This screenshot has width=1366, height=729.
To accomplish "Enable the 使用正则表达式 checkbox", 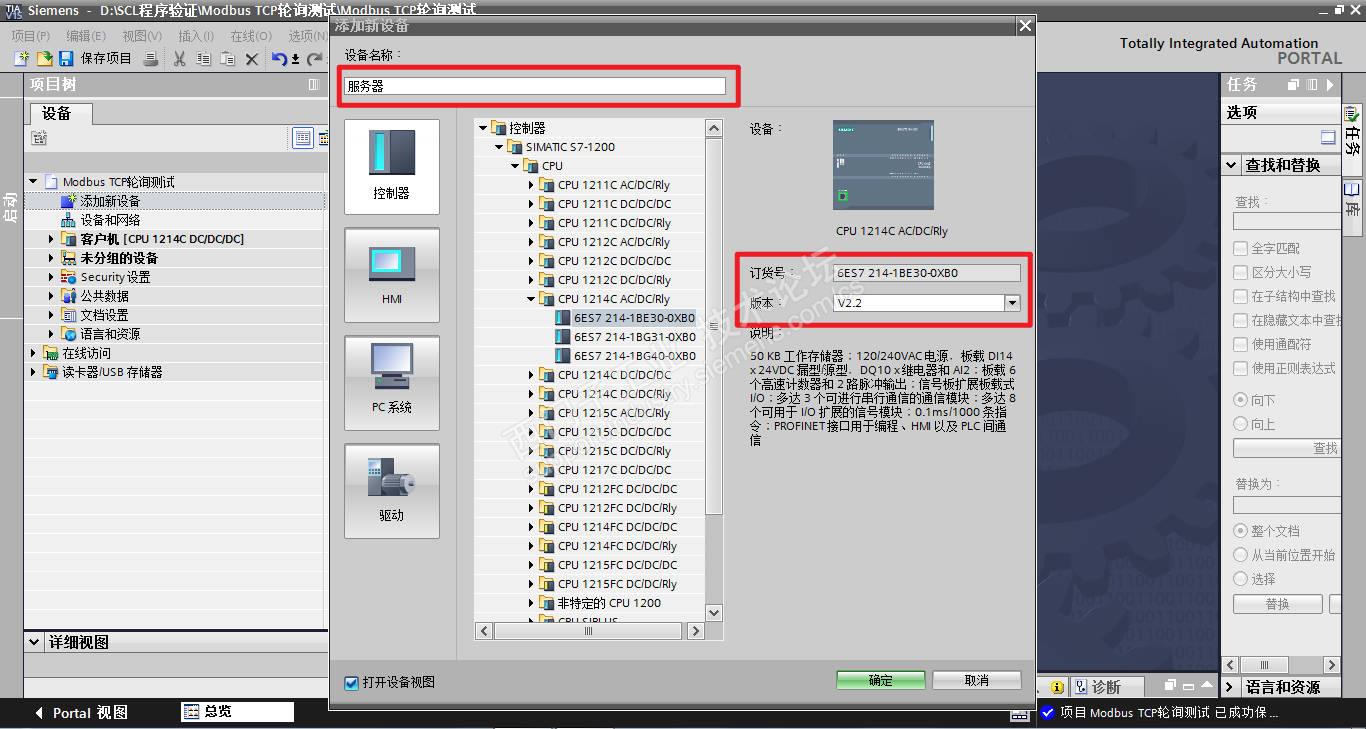I will pos(1241,368).
